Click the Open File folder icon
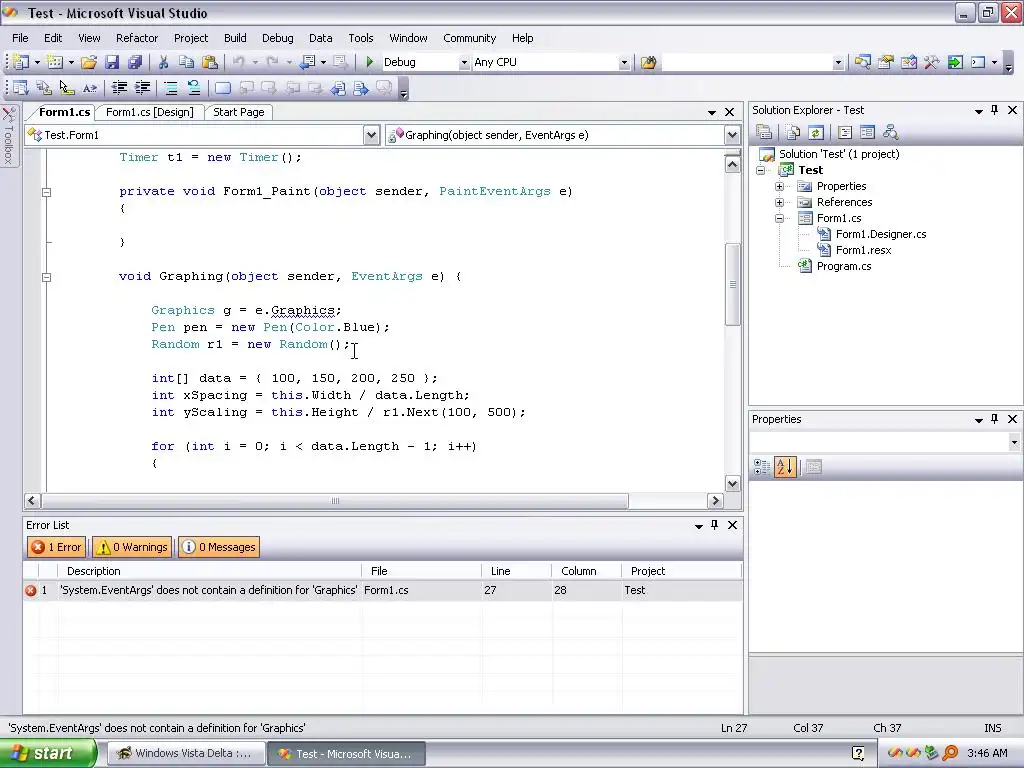The width and height of the screenshot is (1024, 768). (89, 62)
